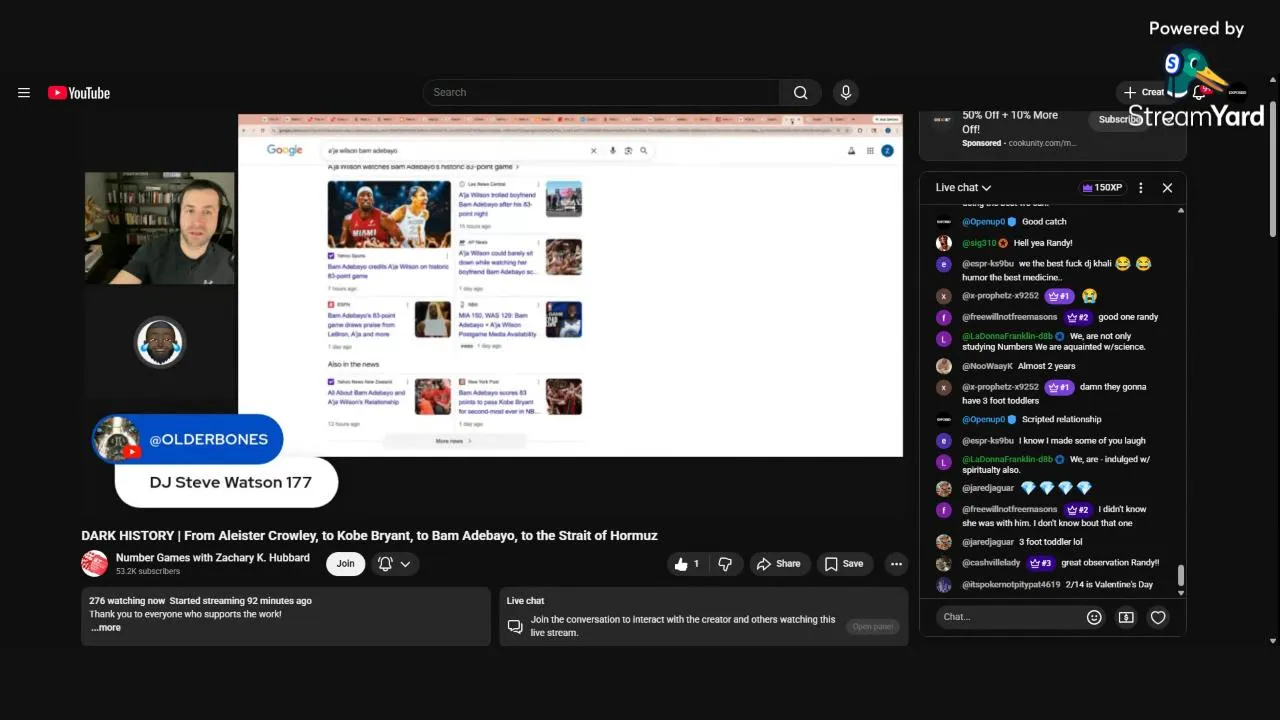Viewport: 1280px width, 720px height.
Task: Switch Live chat mode dropdown
Action: point(963,188)
